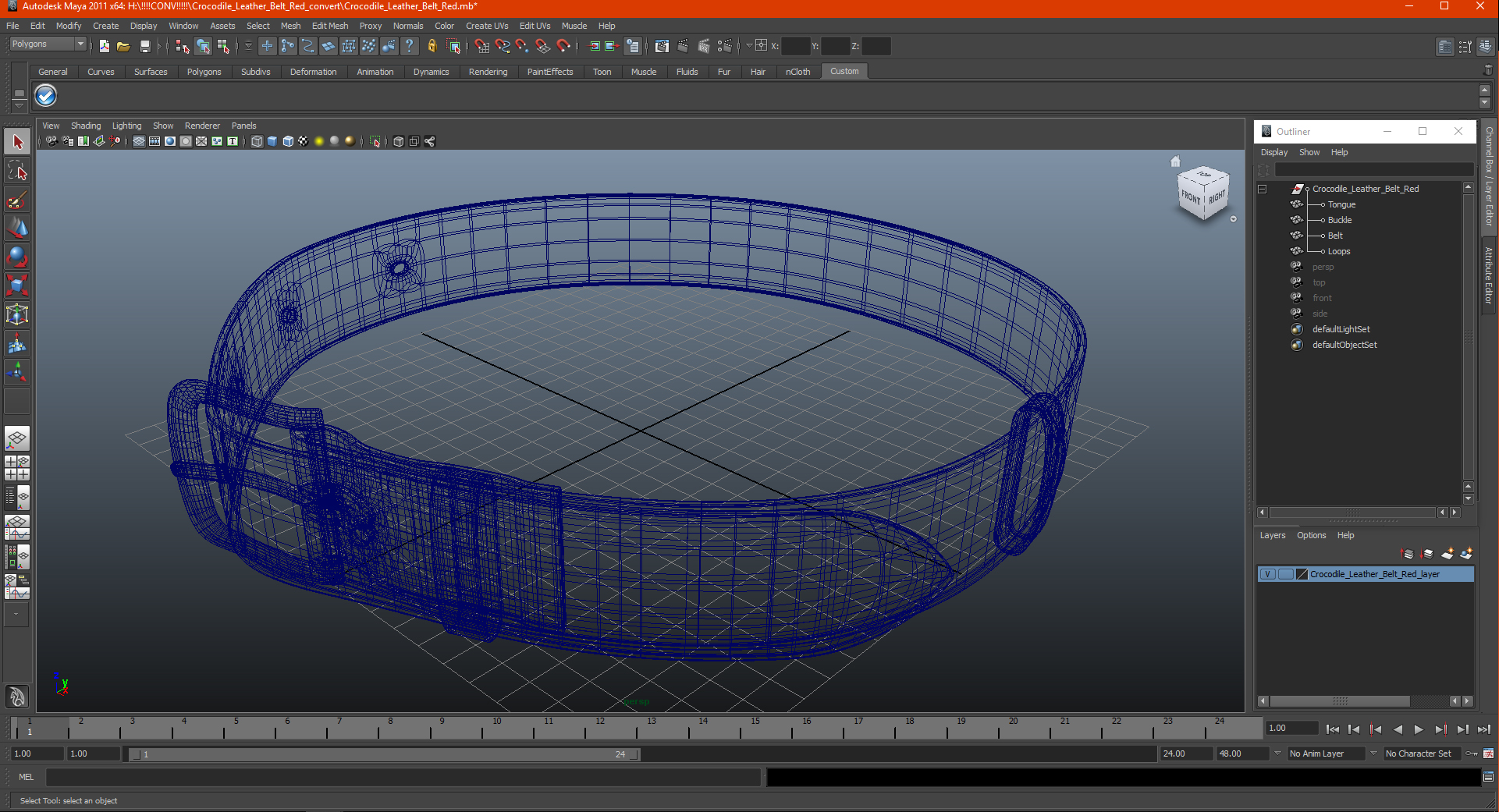
Task: Activate the Rotate tool sphere icon
Action: click(x=17, y=257)
